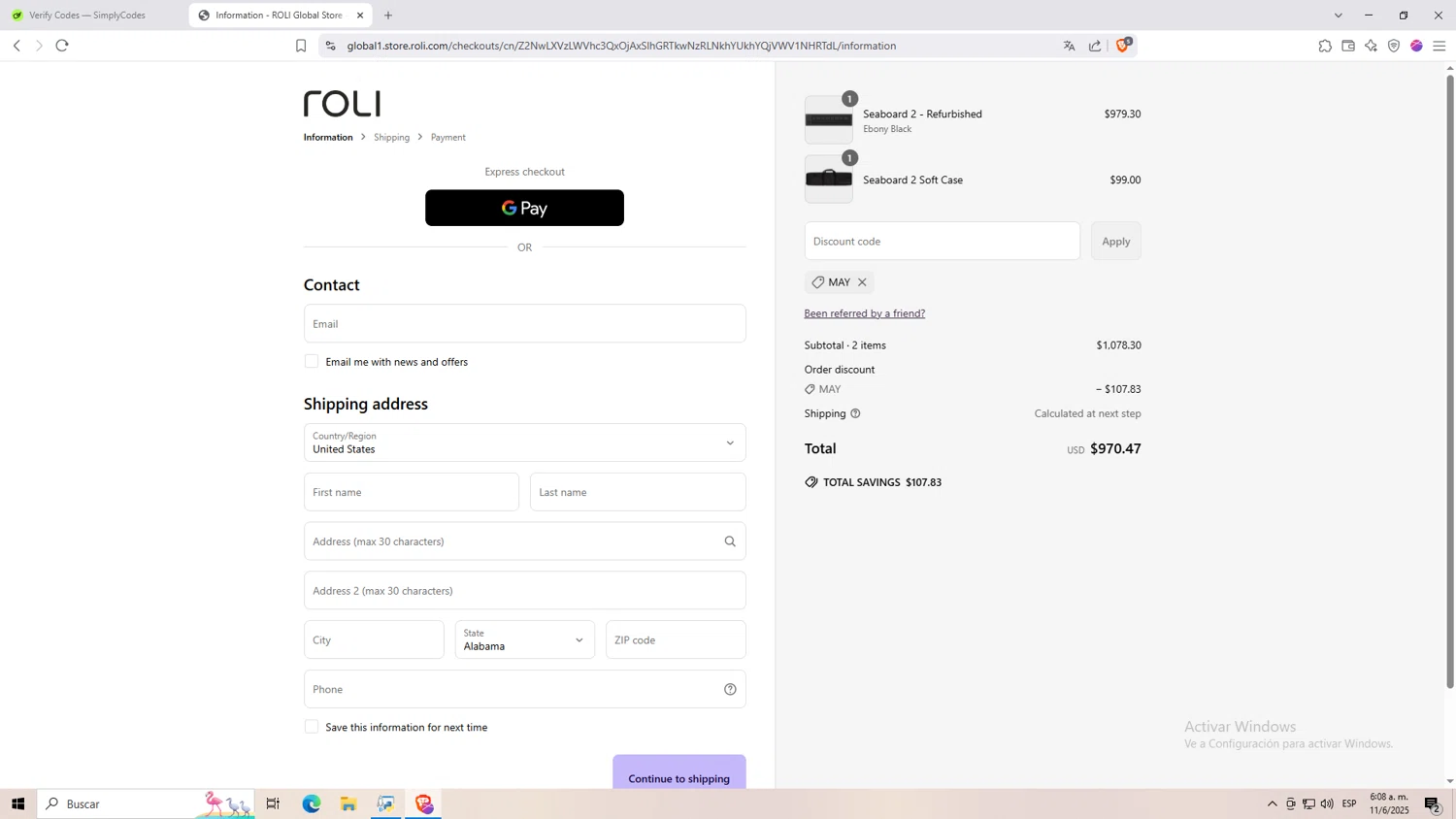Image resolution: width=1456 pixels, height=819 pixels.
Task: Reload the checkout page
Action: [62, 46]
